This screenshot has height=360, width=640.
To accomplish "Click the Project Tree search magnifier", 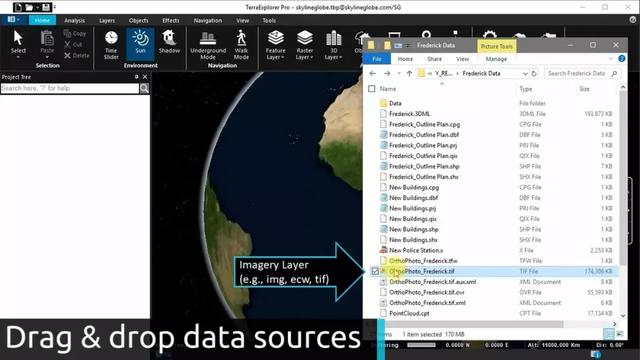I will pyautogui.click(x=144, y=88).
